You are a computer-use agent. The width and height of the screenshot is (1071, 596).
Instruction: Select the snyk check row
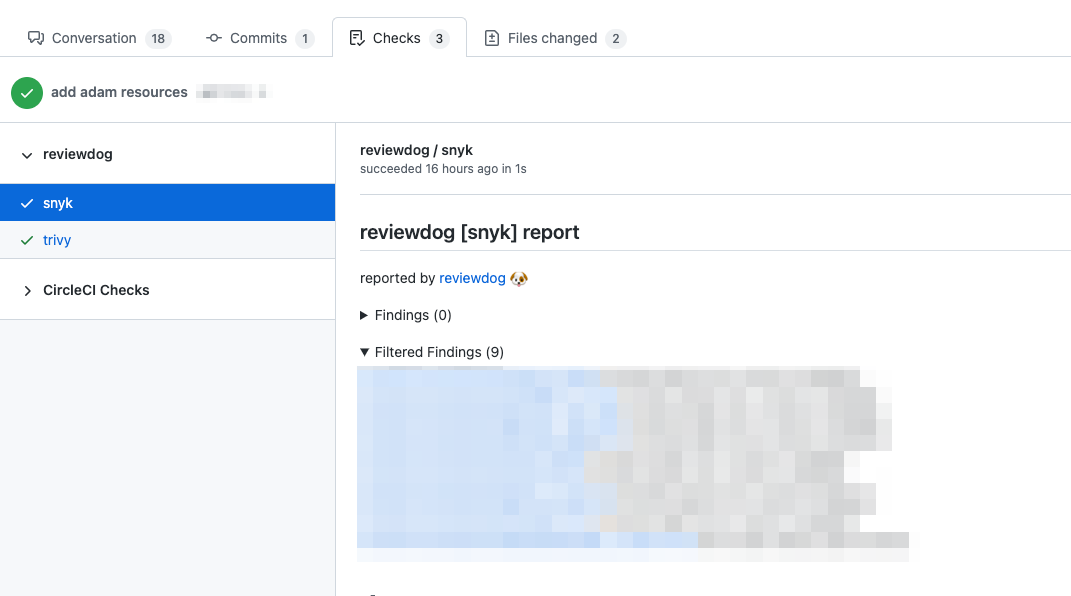pyautogui.click(x=167, y=203)
